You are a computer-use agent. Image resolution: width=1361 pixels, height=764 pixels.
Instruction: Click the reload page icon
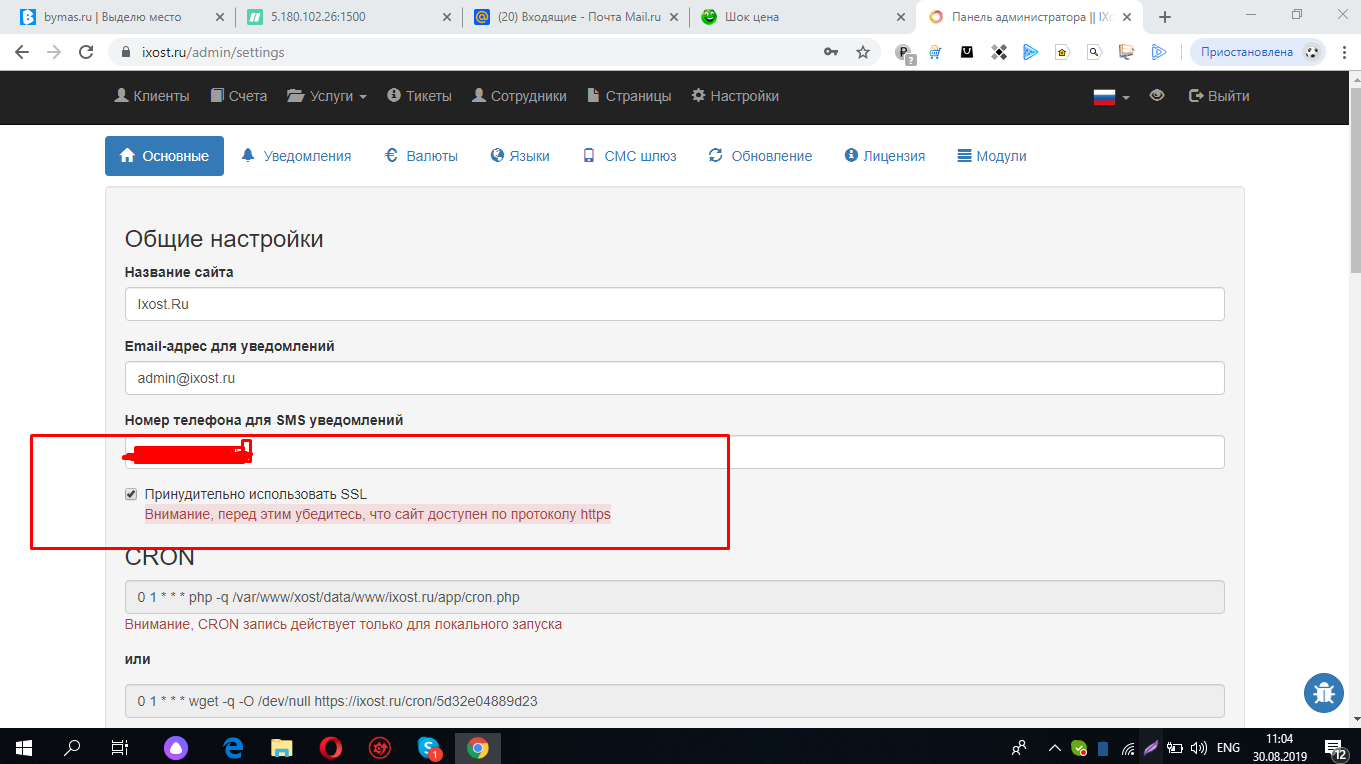[86, 52]
